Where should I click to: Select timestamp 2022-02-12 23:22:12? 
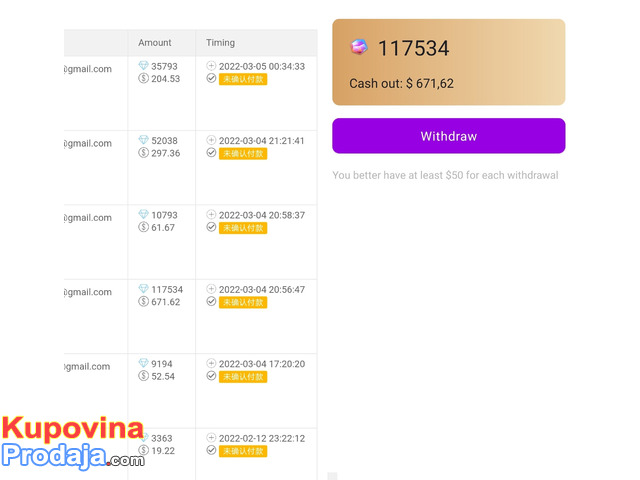pyautogui.click(x=262, y=438)
